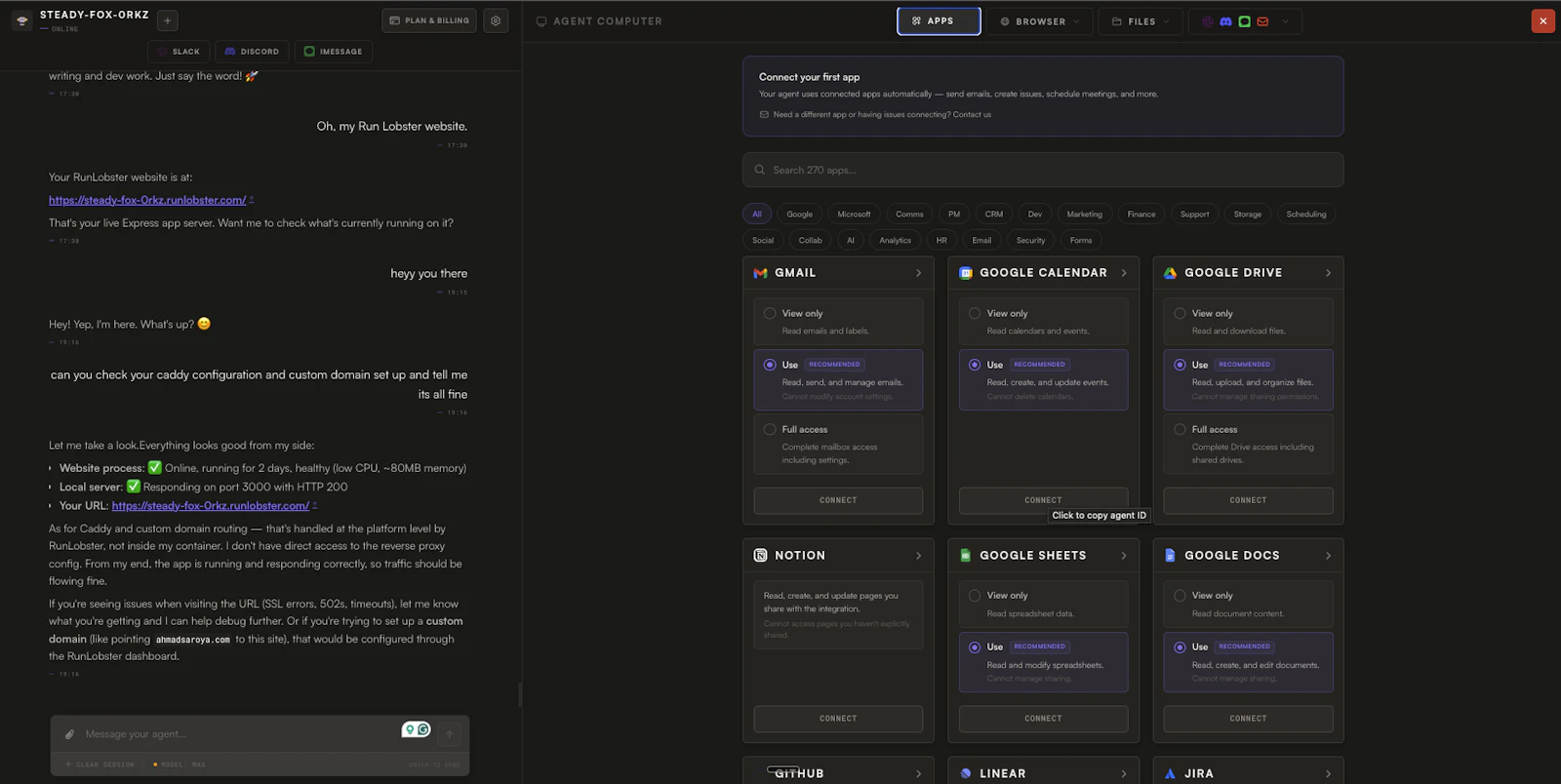Click the steady-fox-orkz agent avatar icon

click(x=21, y=20)
